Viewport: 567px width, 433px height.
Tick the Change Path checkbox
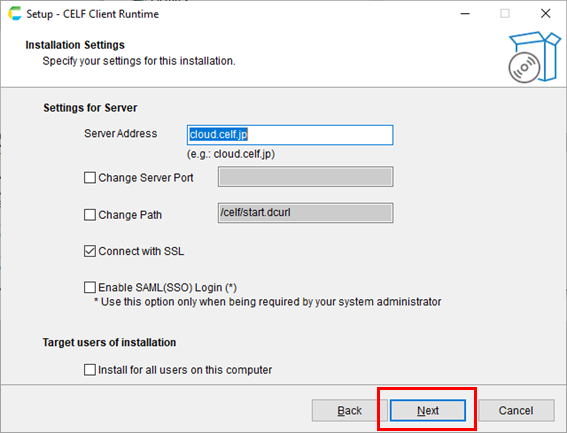pos(90,215)
